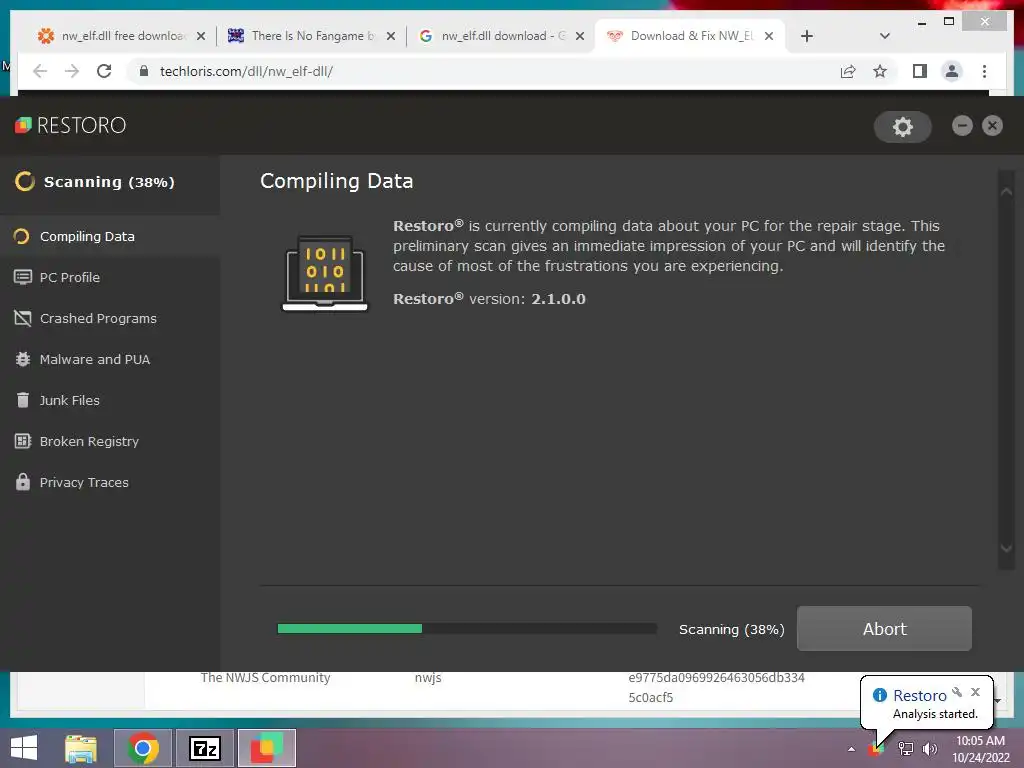
Task: Close the Download & Fix NW_ELF tab
Action: tap(769, 36)
